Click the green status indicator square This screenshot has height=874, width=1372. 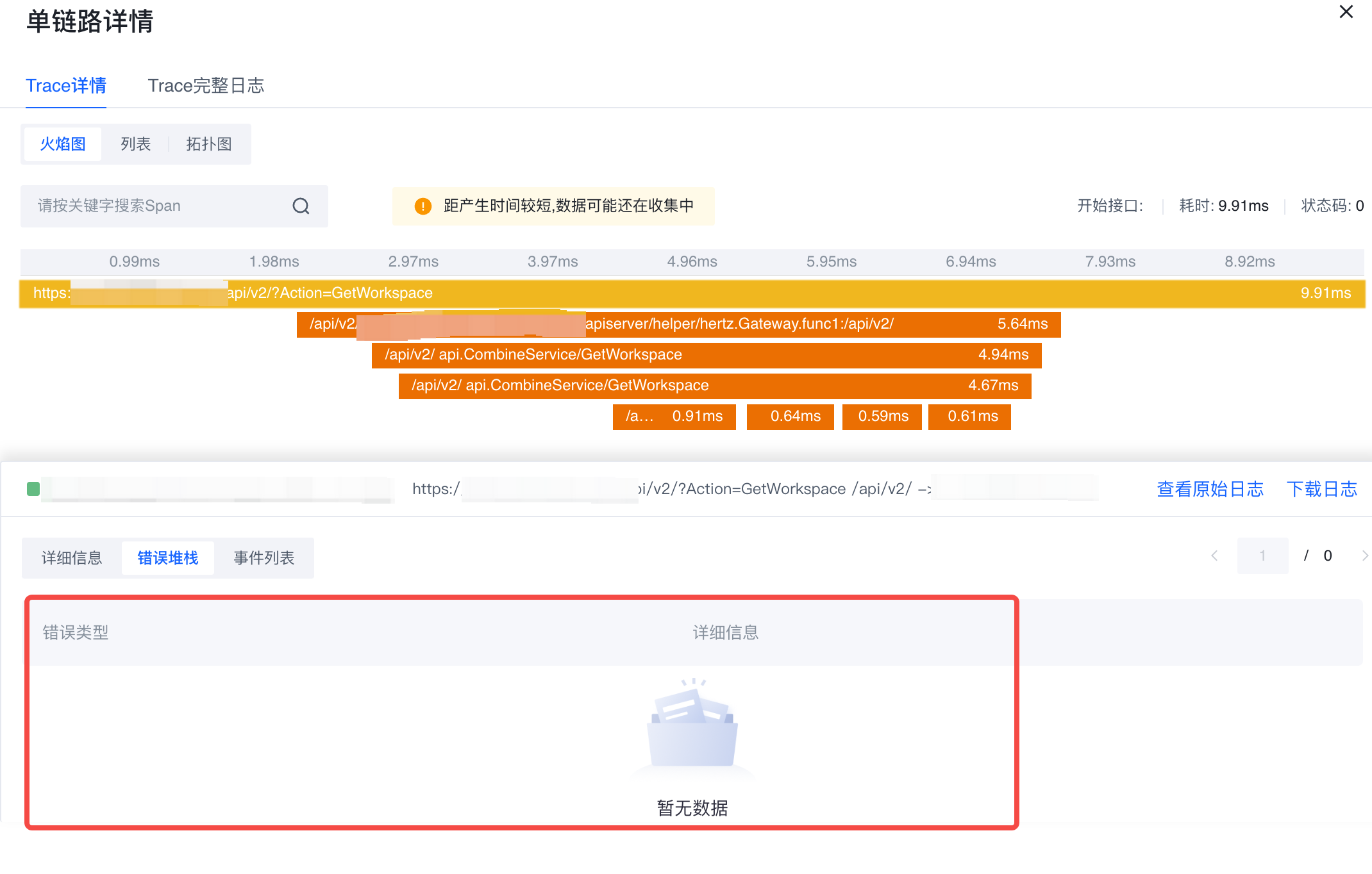[33, 489]
